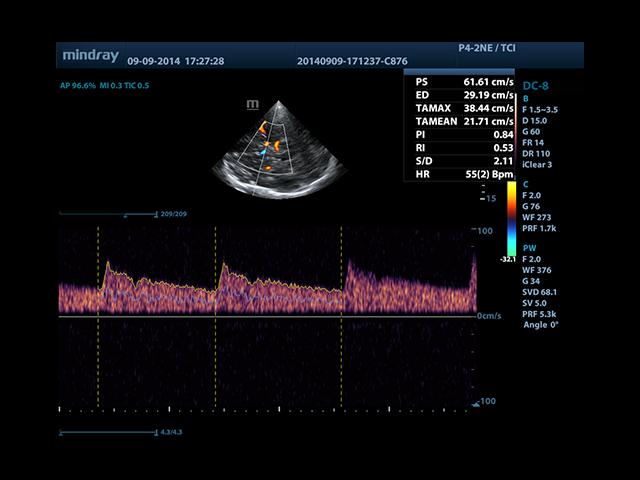The height and width of the screenshot is (480, 640).
Task: Click the Angle 0° parameter
Action: [542, 325]
